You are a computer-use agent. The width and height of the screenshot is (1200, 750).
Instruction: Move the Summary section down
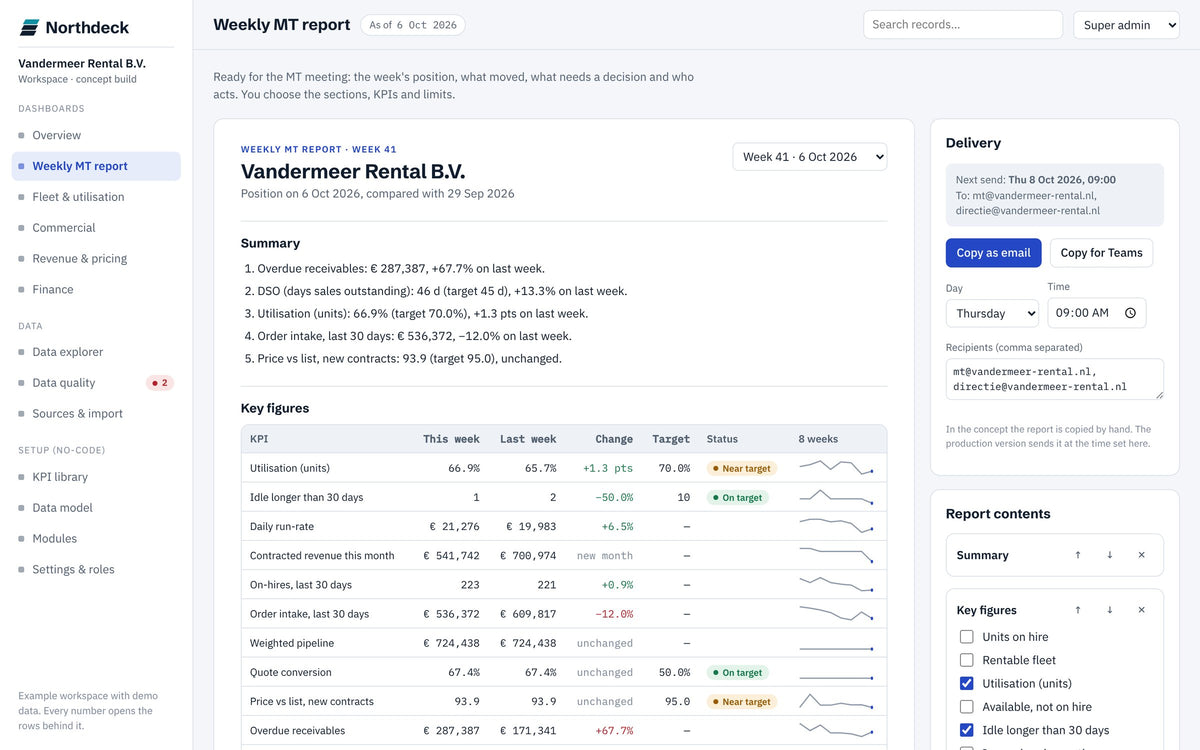pyautogui.click(x=1110, y=555)
